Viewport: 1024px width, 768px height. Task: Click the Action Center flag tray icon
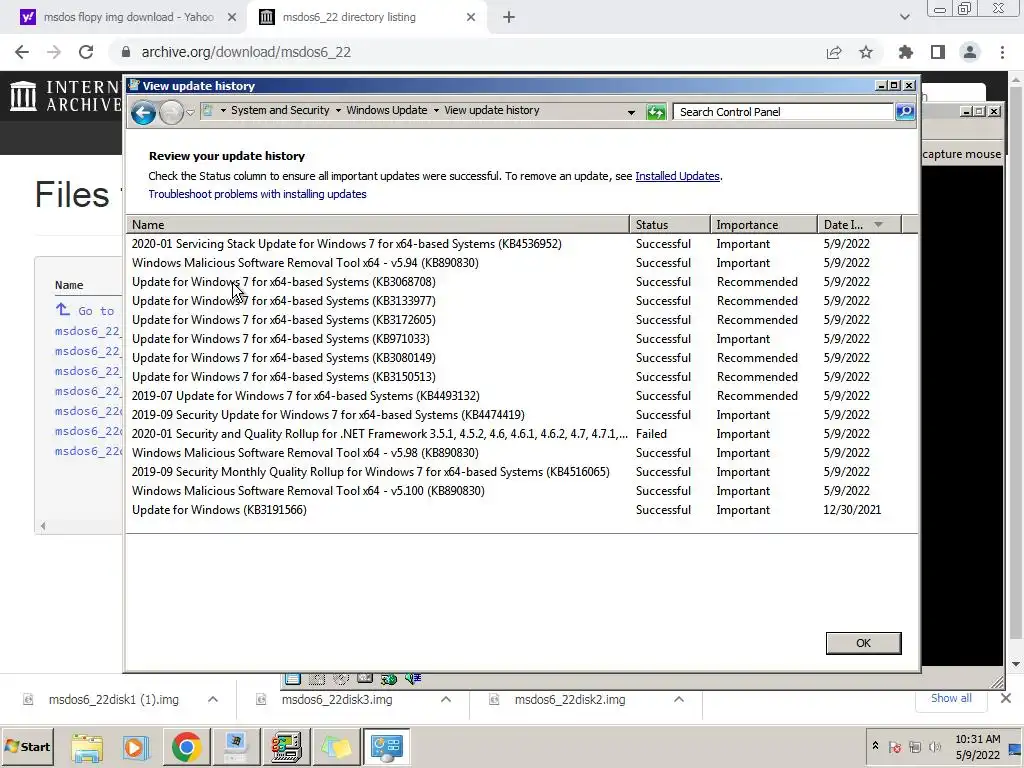click(895, 746)
